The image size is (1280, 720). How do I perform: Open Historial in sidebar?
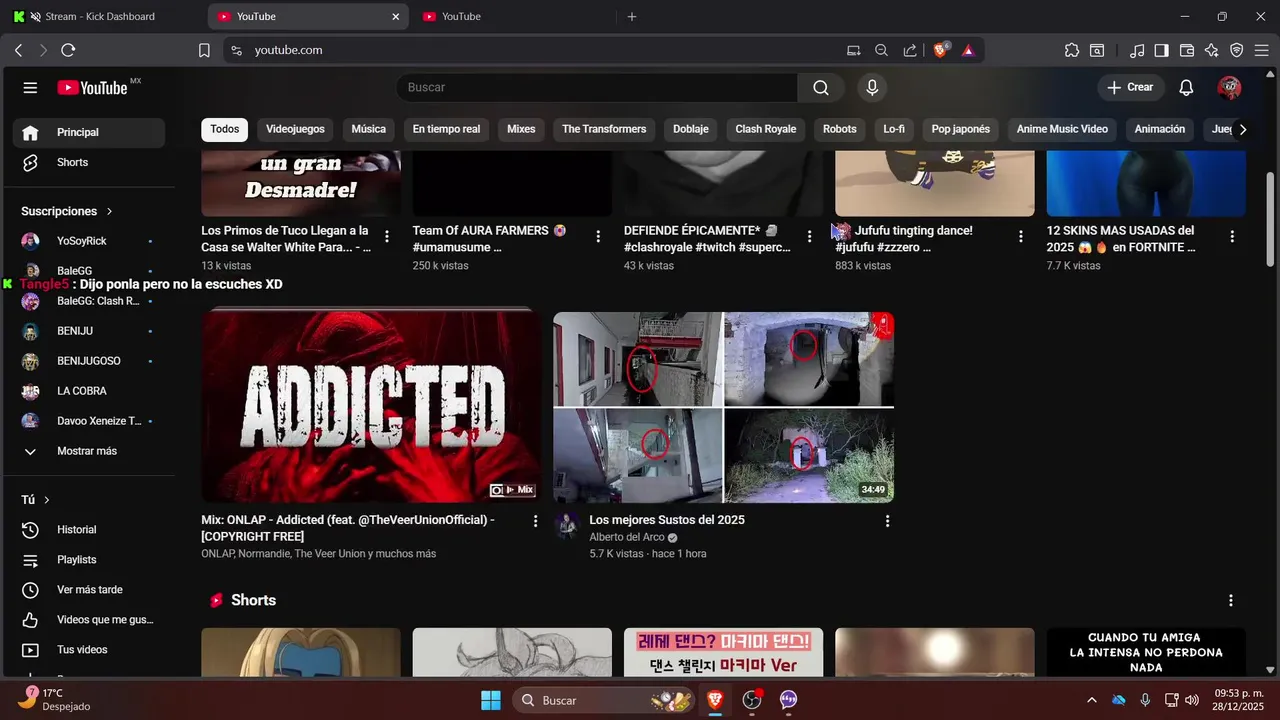coord(89,530)
